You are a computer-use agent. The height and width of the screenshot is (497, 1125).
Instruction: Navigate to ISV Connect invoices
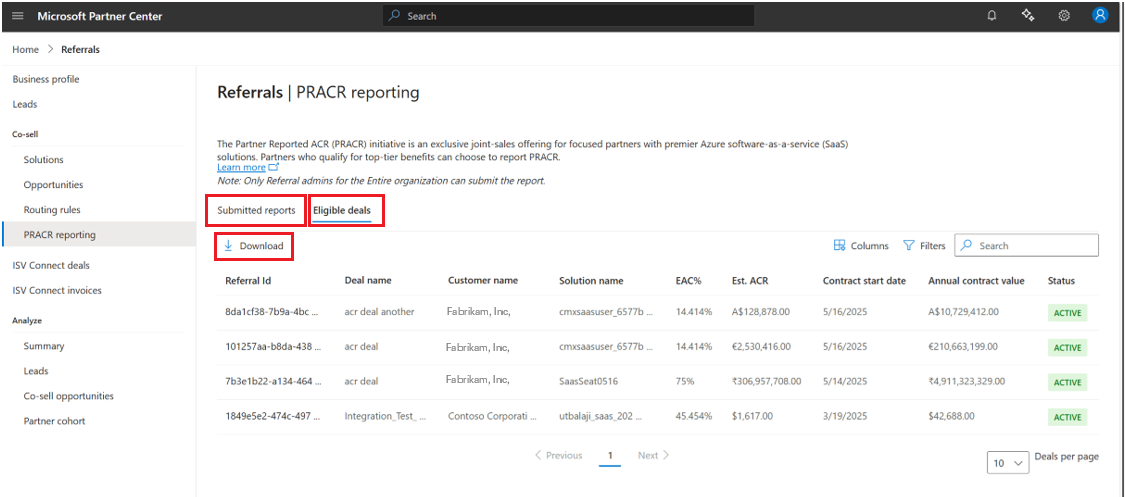click(57, 291)
